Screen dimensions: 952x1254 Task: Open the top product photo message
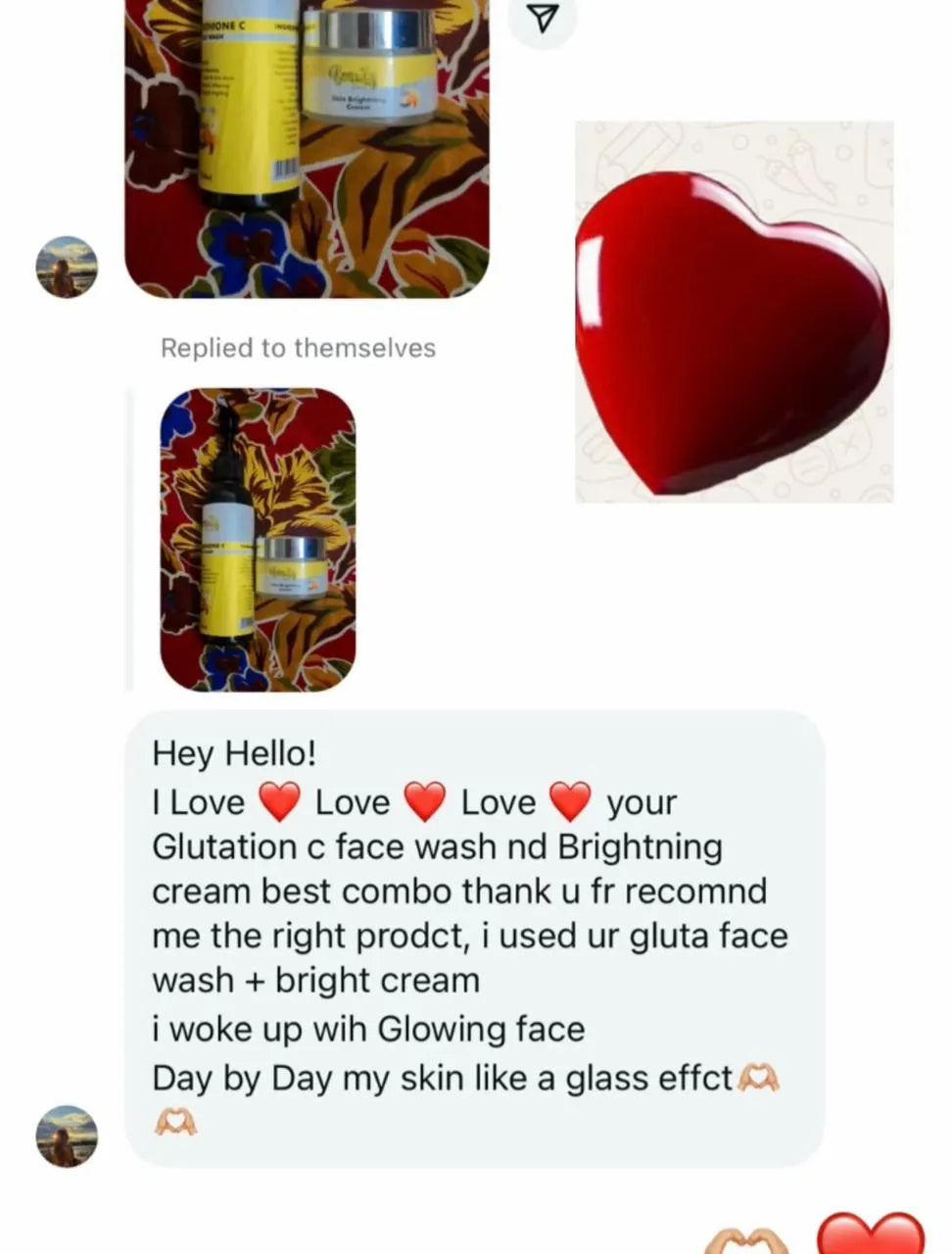307,148
